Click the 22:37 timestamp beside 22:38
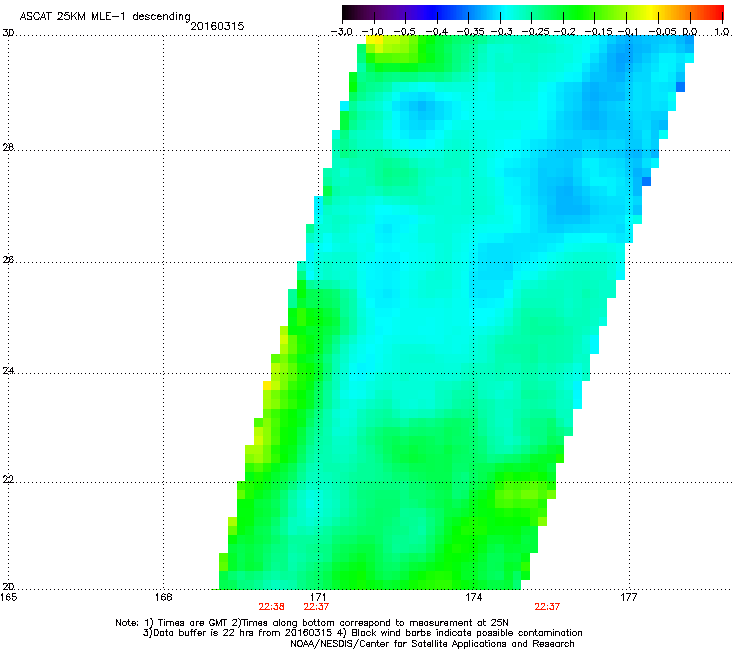 pos(316,607)
